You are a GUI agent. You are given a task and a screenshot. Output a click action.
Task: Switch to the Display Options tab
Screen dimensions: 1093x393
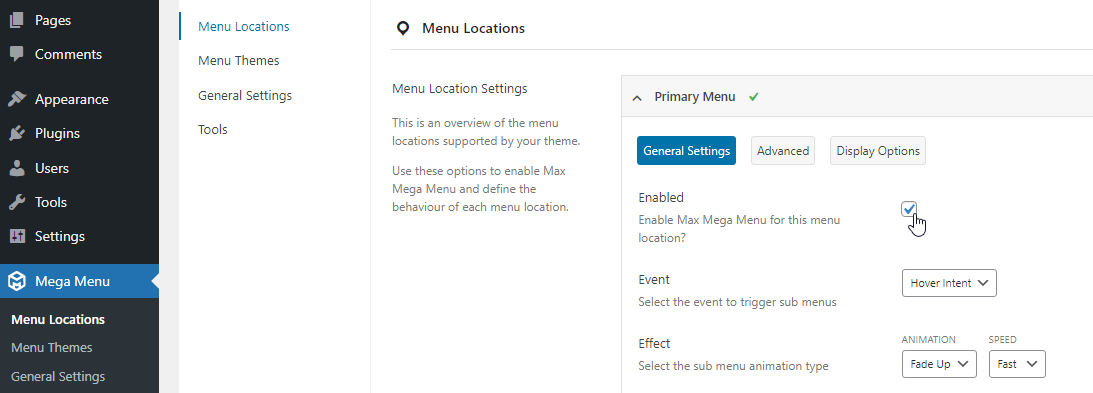pyautogui.click(x=878, y=151)
